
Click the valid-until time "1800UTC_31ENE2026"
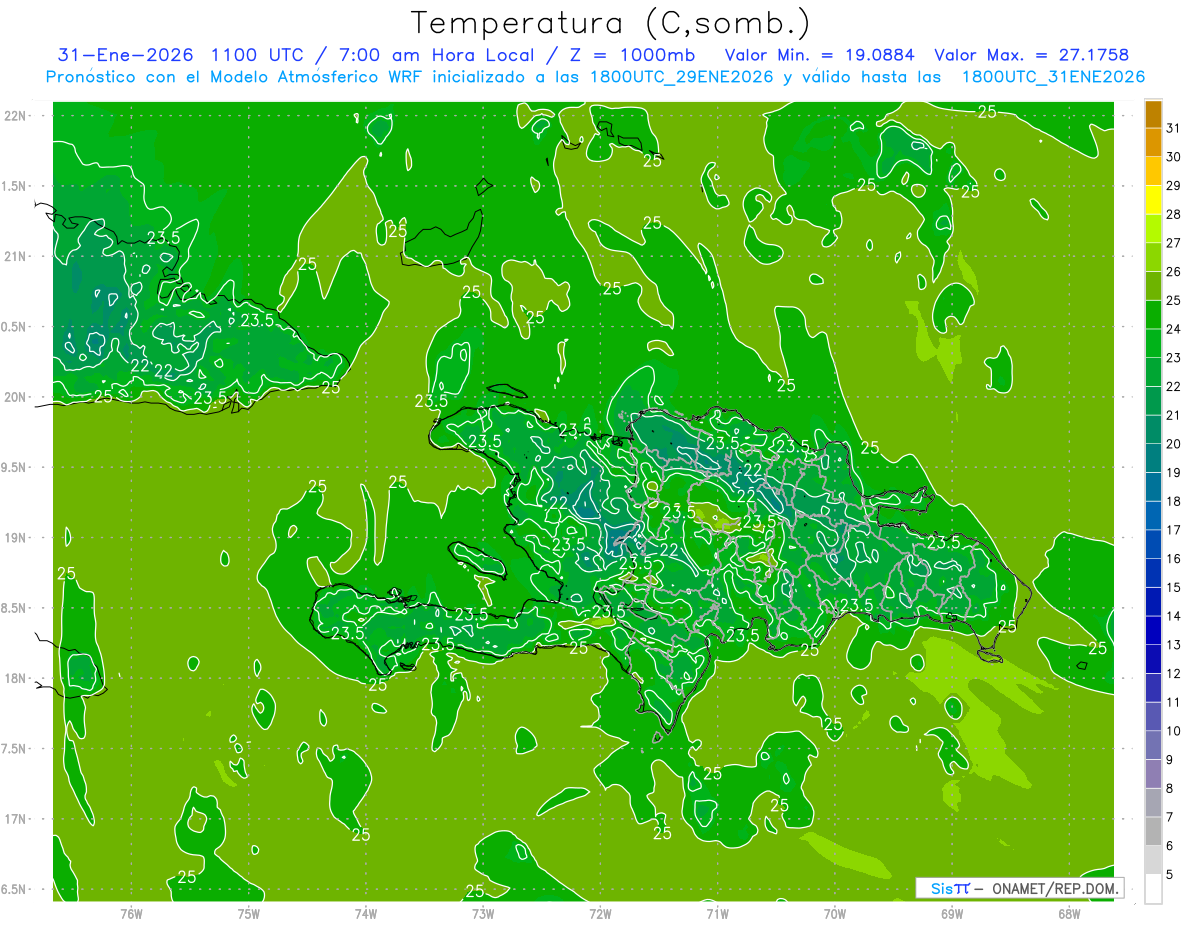pyautogui.click(x=1053, y=77)
